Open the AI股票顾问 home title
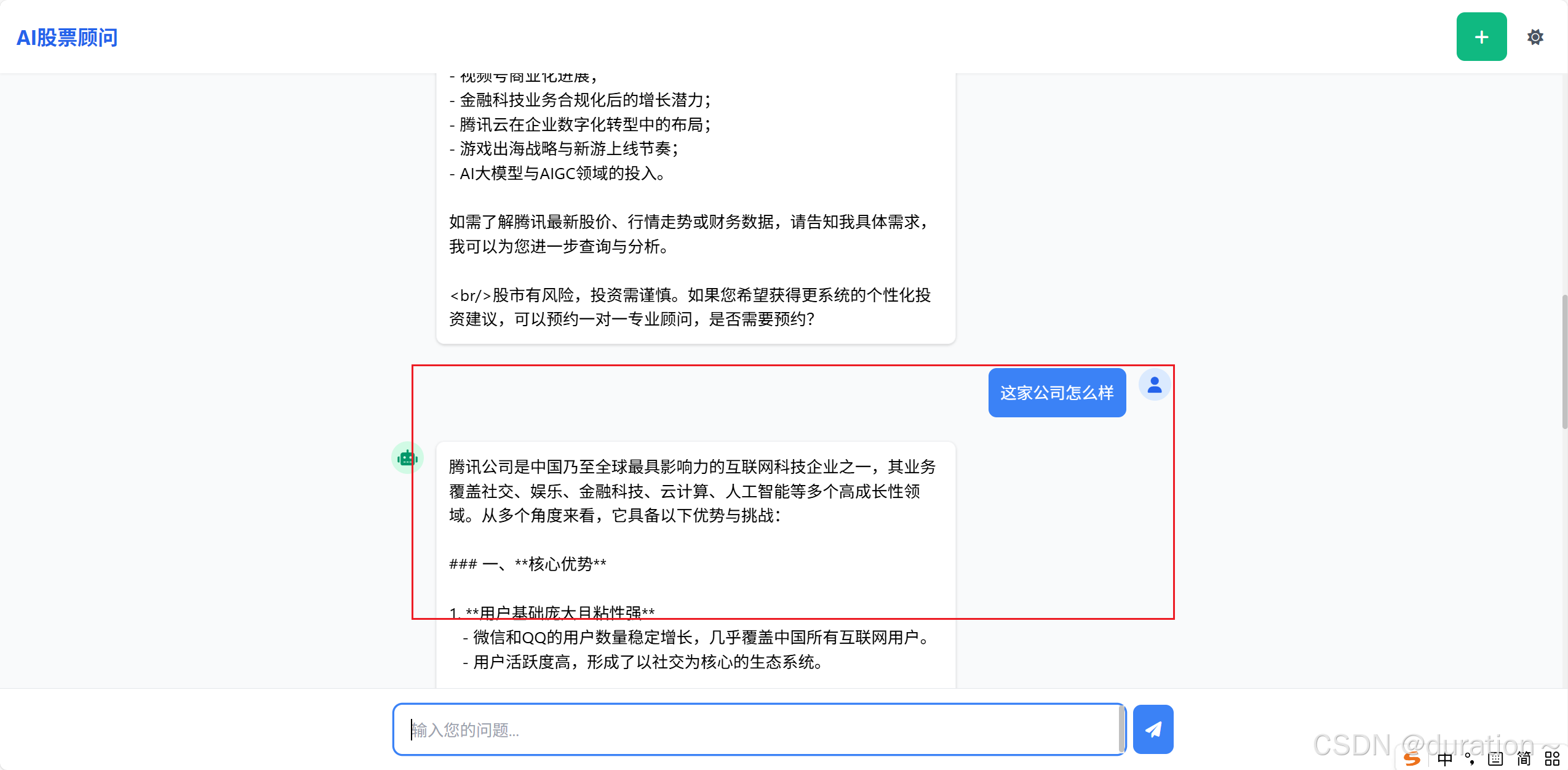This screenshot has width=1568, height=770. [67, 38]
